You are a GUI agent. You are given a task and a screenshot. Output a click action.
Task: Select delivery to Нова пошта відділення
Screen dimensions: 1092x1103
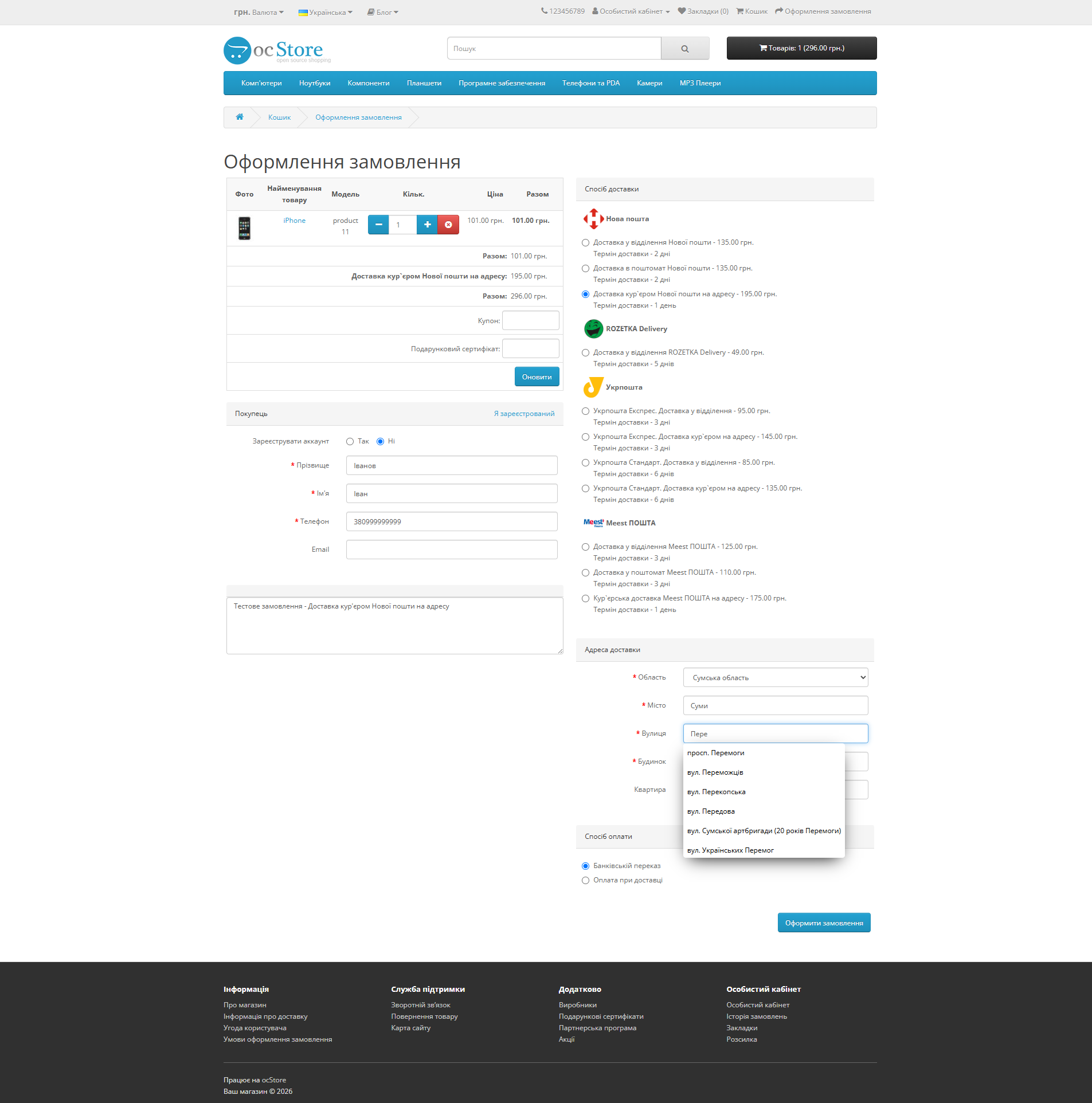[x=585, y=243]
